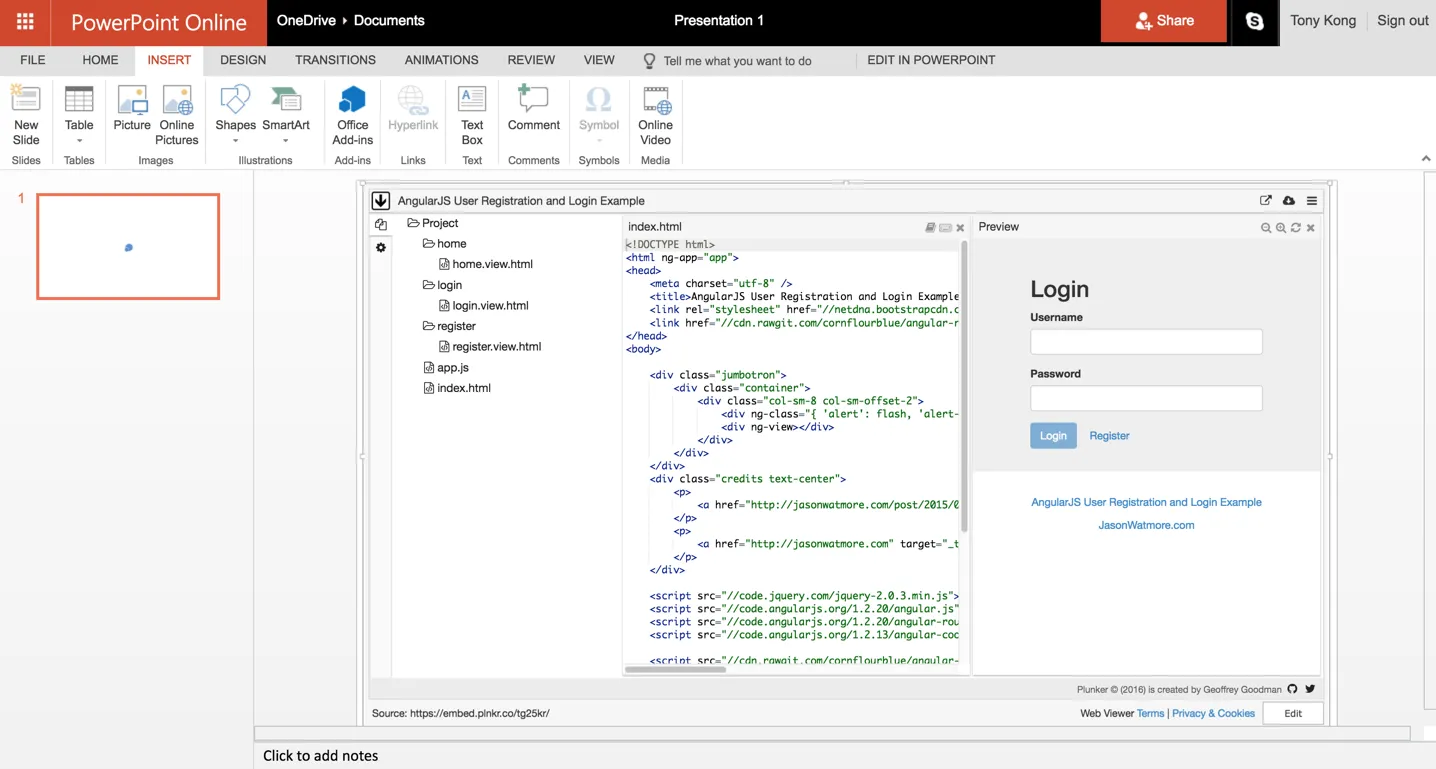This screenshot has height=769, width=1436.
Task: Open the Office app launcher grid
Action: tap(26, 21)
